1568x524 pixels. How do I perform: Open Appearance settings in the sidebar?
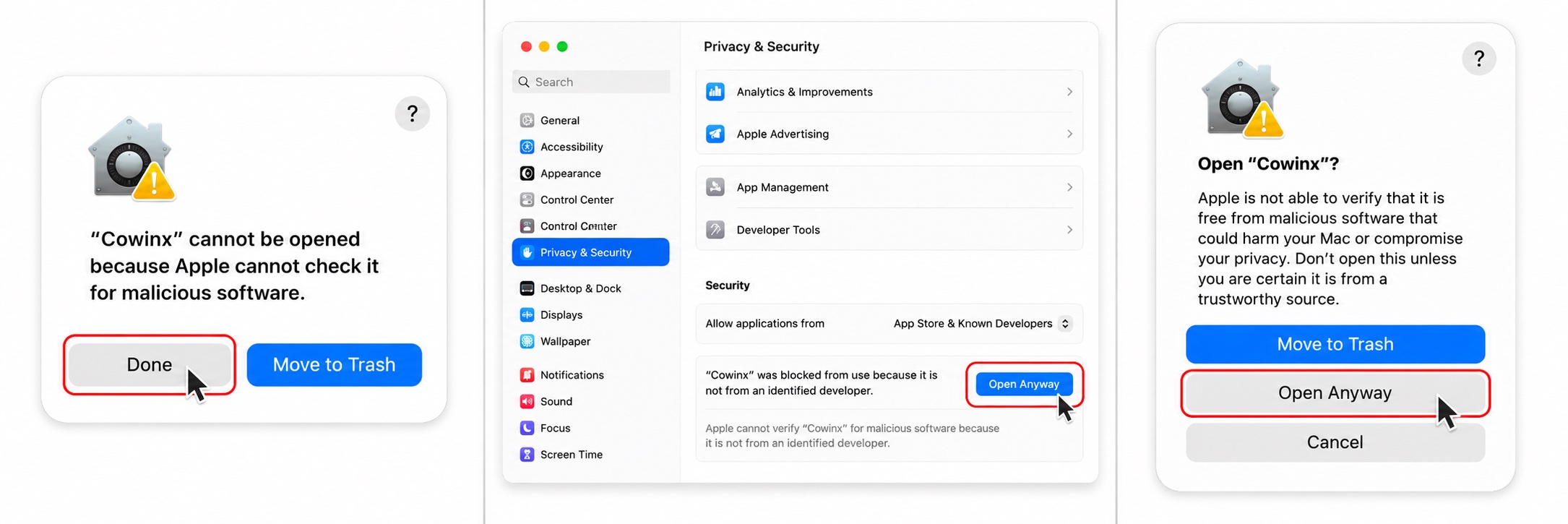pos(590,173)
